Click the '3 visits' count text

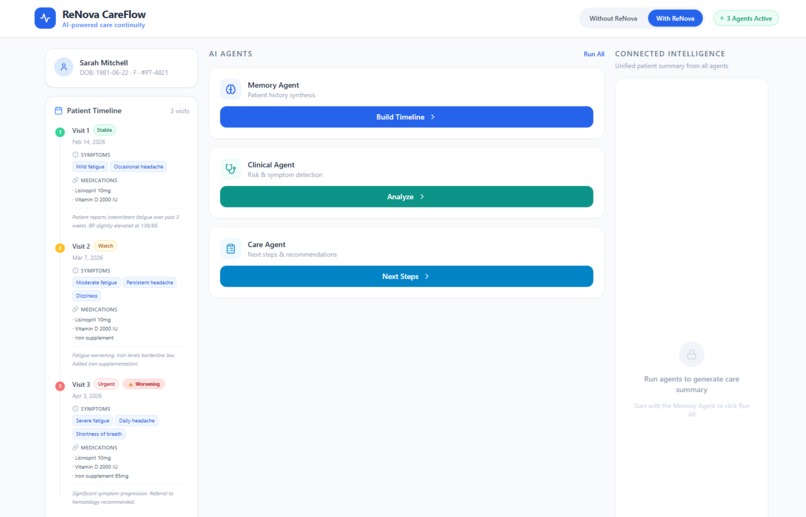[180, 111]
